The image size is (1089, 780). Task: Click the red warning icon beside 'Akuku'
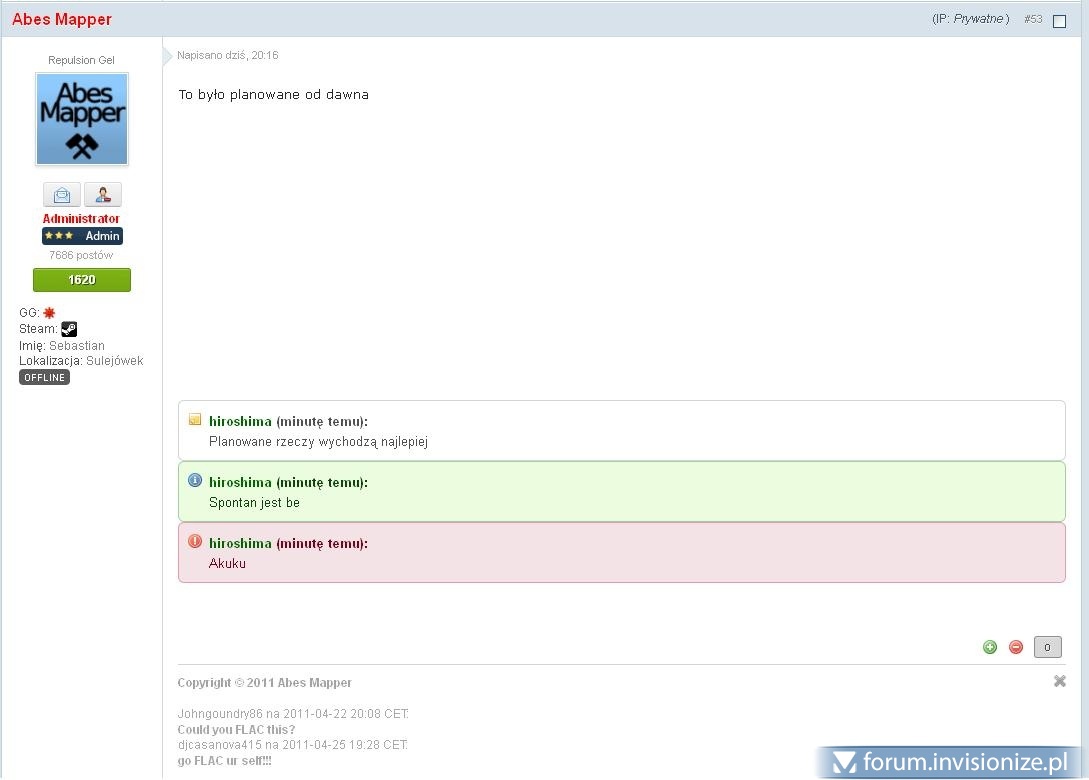[x=195, y=542]
